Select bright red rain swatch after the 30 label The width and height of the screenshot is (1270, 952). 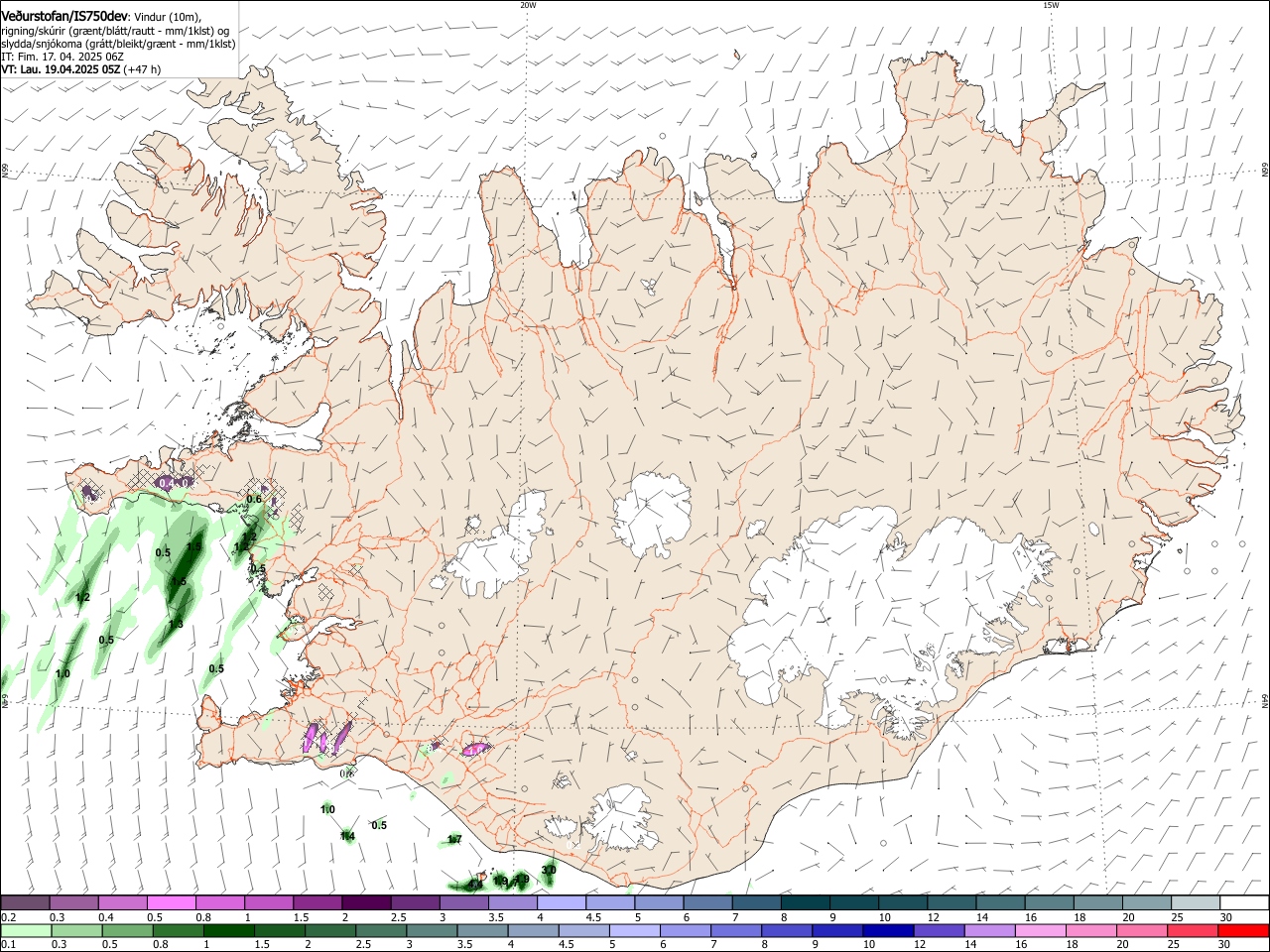point(1242,931)
